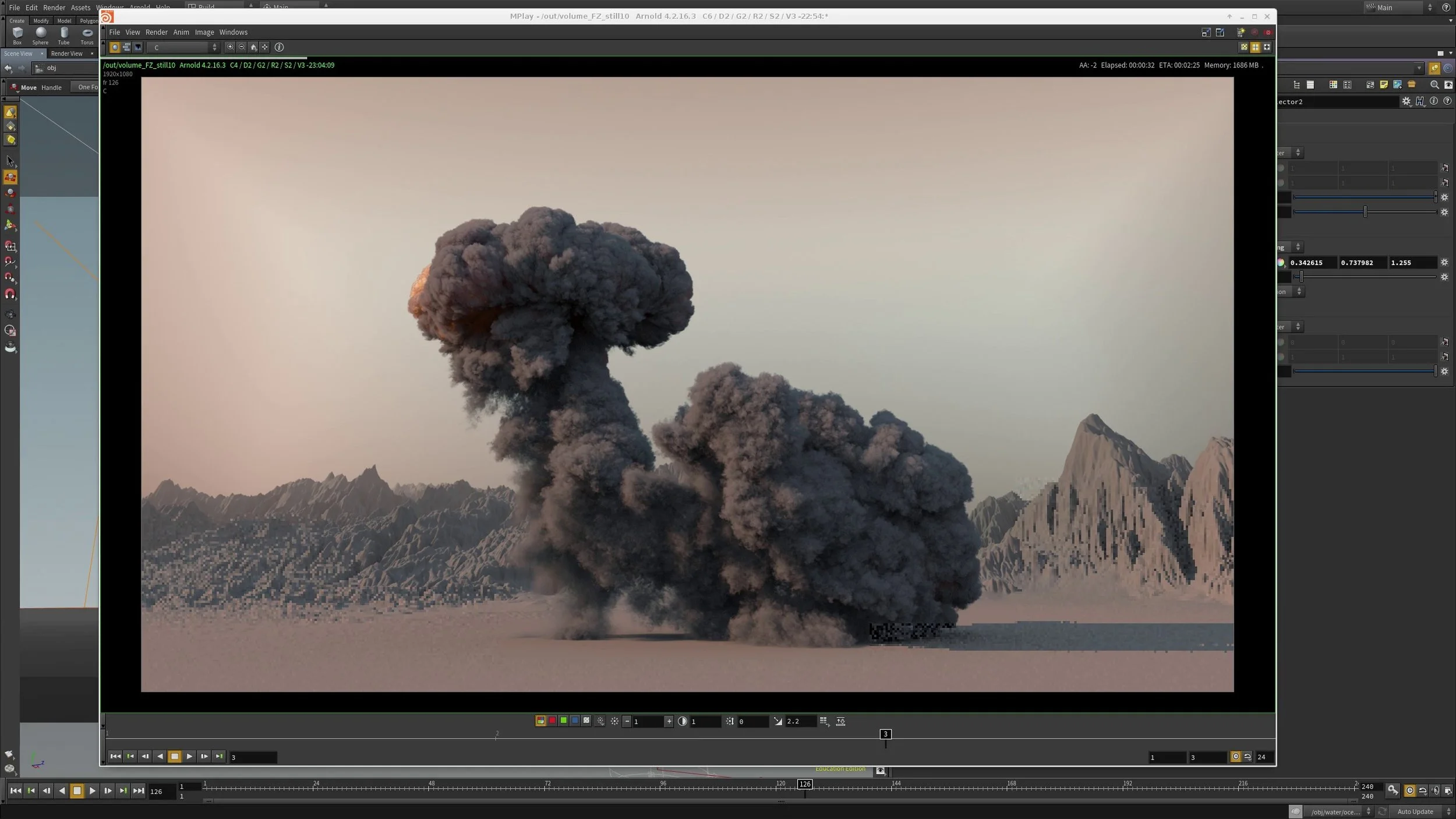
Task: Click the home view reset icon
Action: point(253,47)
